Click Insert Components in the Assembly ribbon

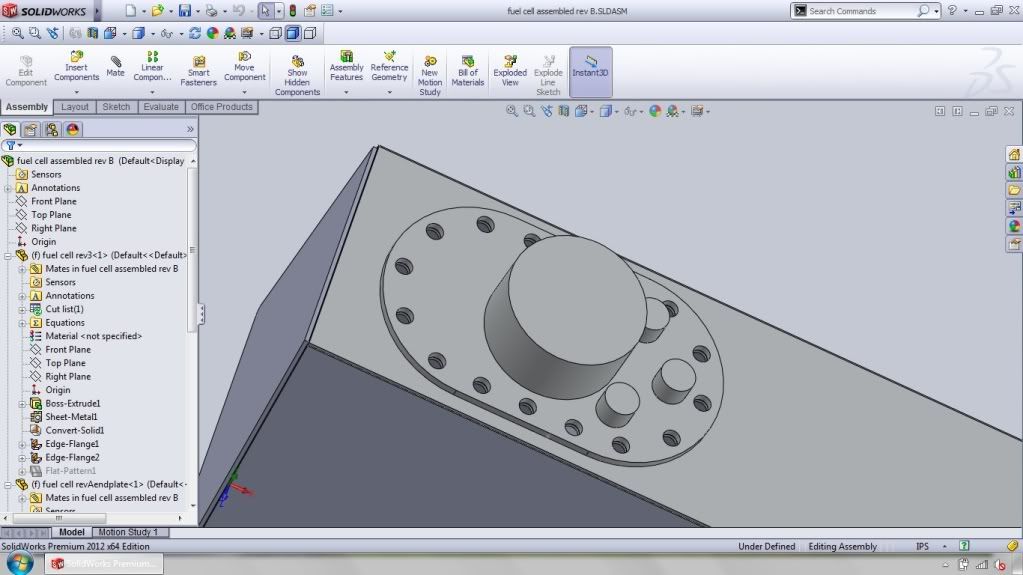76,66
